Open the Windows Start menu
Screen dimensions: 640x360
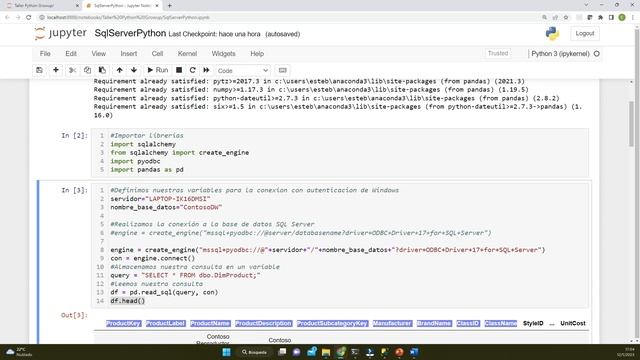(x=227, y=352)
